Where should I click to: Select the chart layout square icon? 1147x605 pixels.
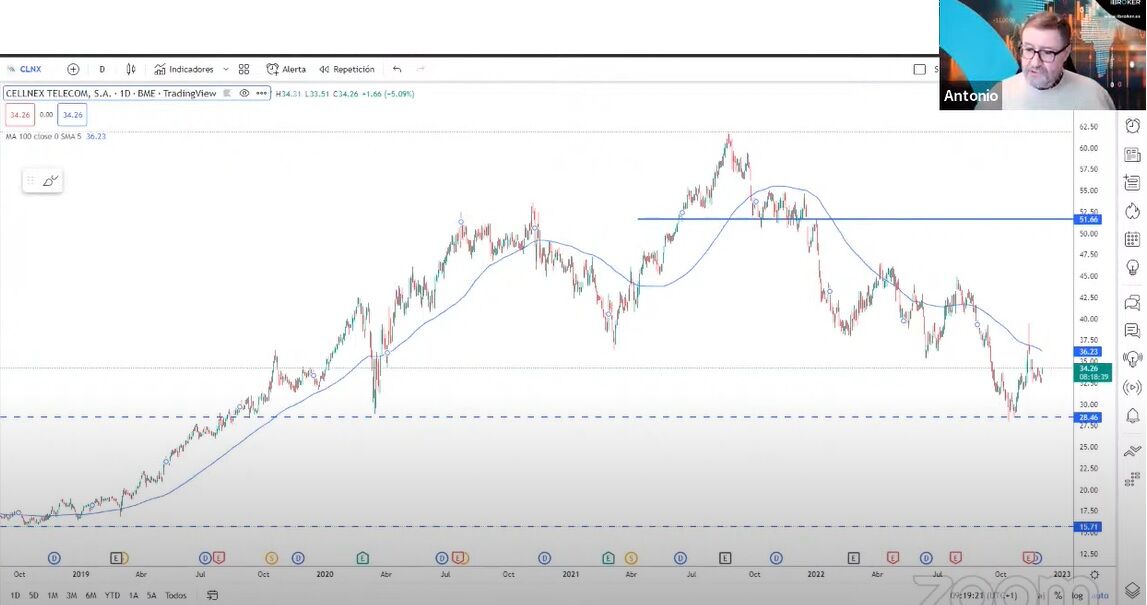[920, 69]
